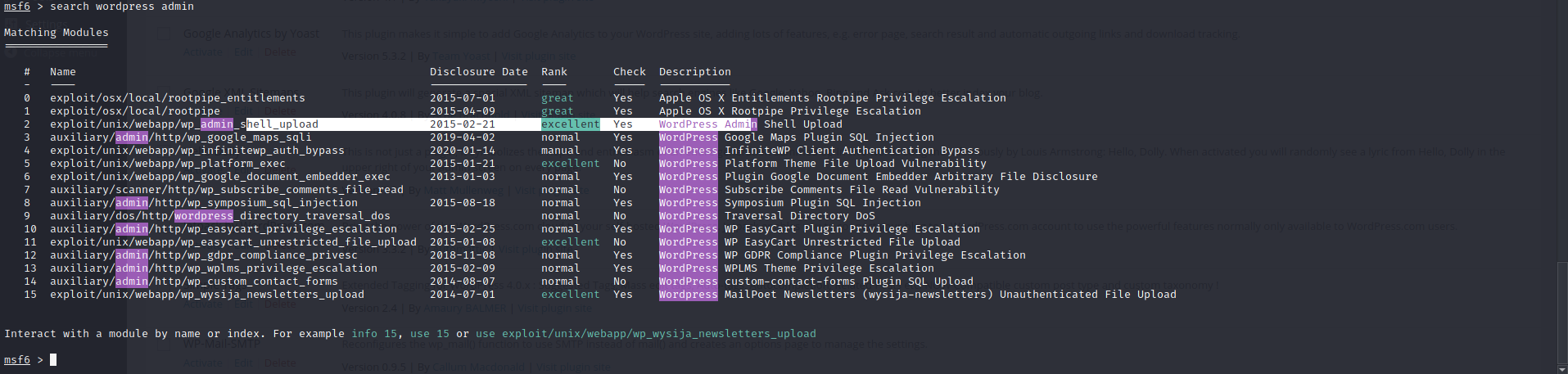Click the 'search wordpress admin' command text
The width and height of the screenshot is (1568, 374).
(x=122, y=7)
